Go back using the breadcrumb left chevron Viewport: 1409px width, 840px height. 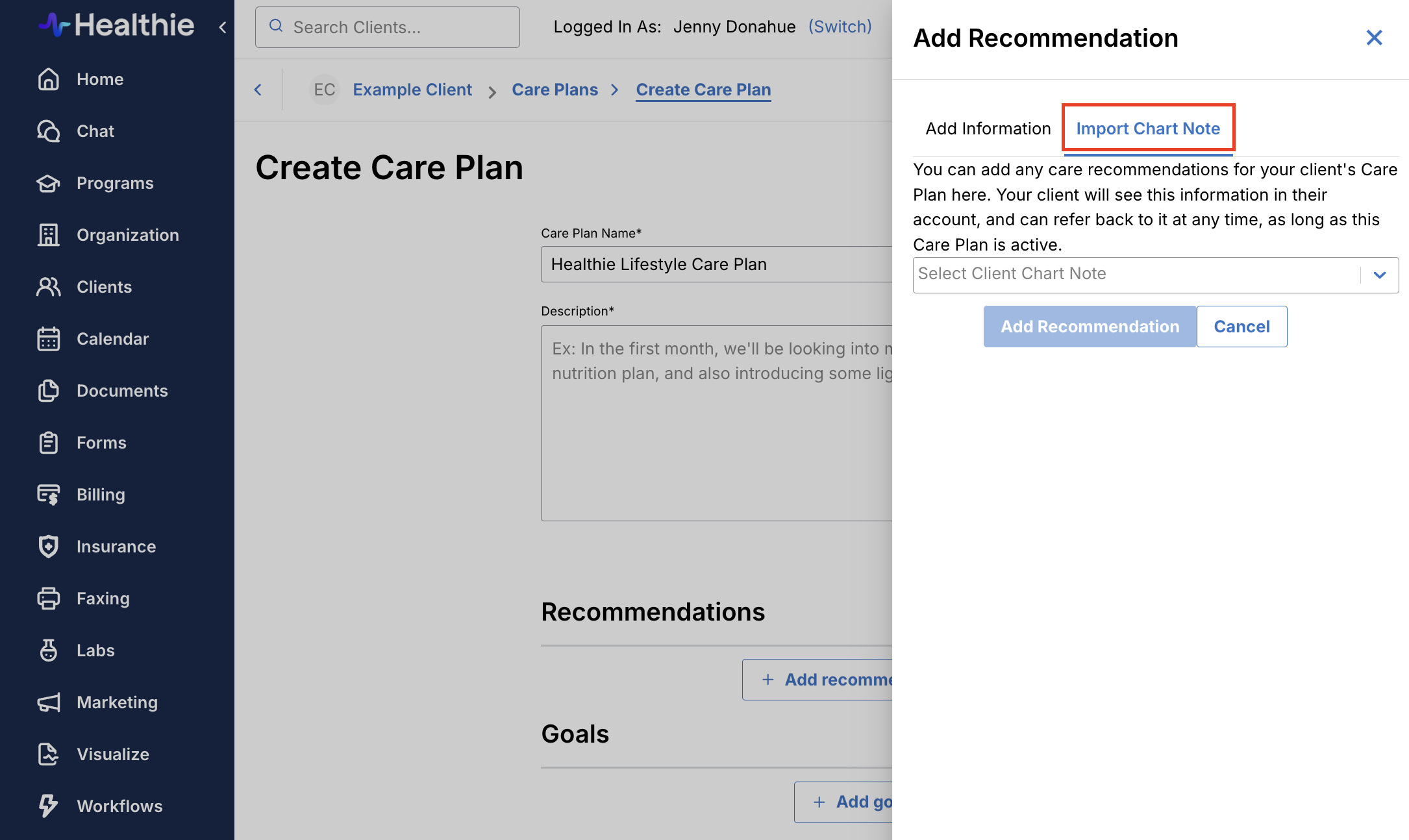pos(258,90)
